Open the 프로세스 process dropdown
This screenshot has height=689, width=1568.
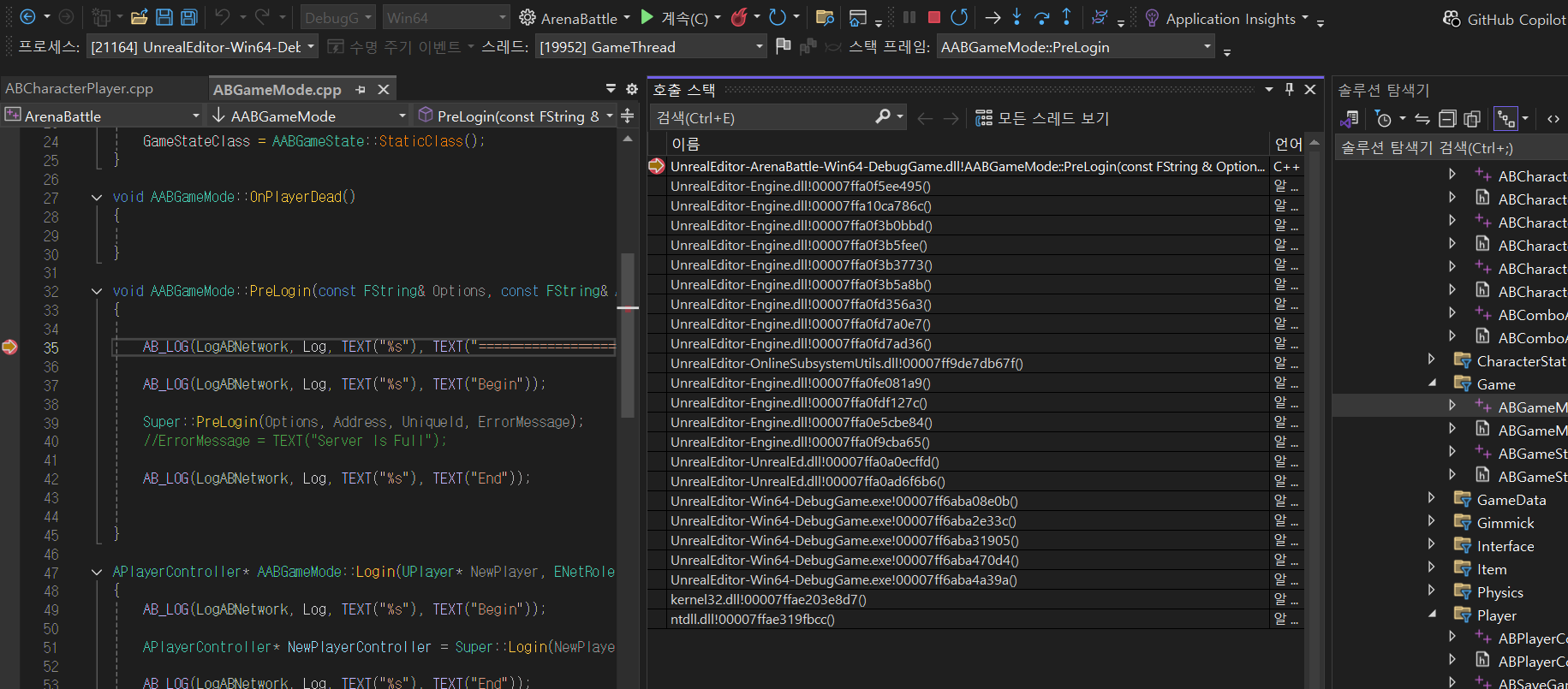(x=202, y=47)
